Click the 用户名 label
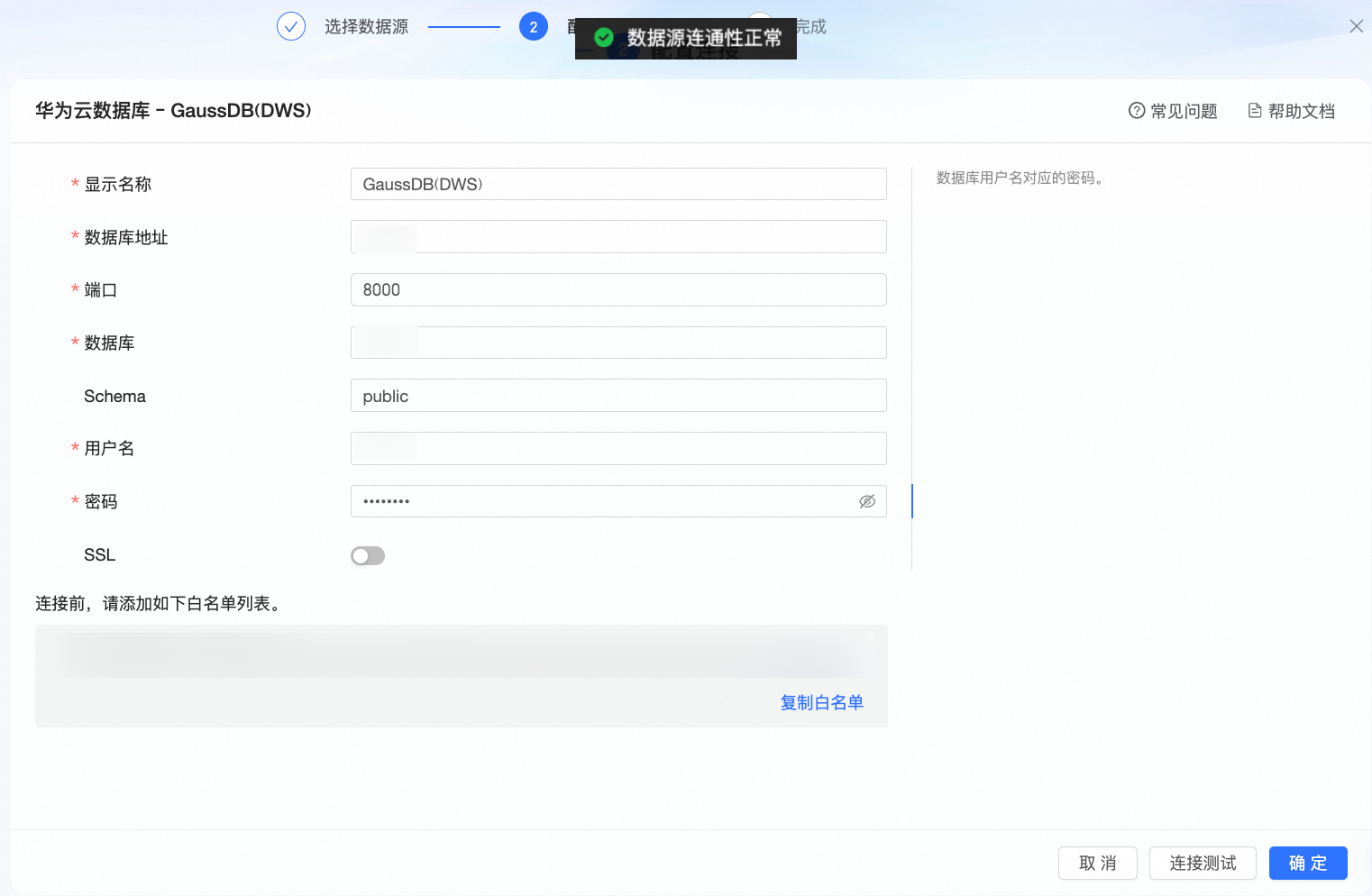Image resolution: width=1372 pixels, height=896 pixels. click(109, 448)
